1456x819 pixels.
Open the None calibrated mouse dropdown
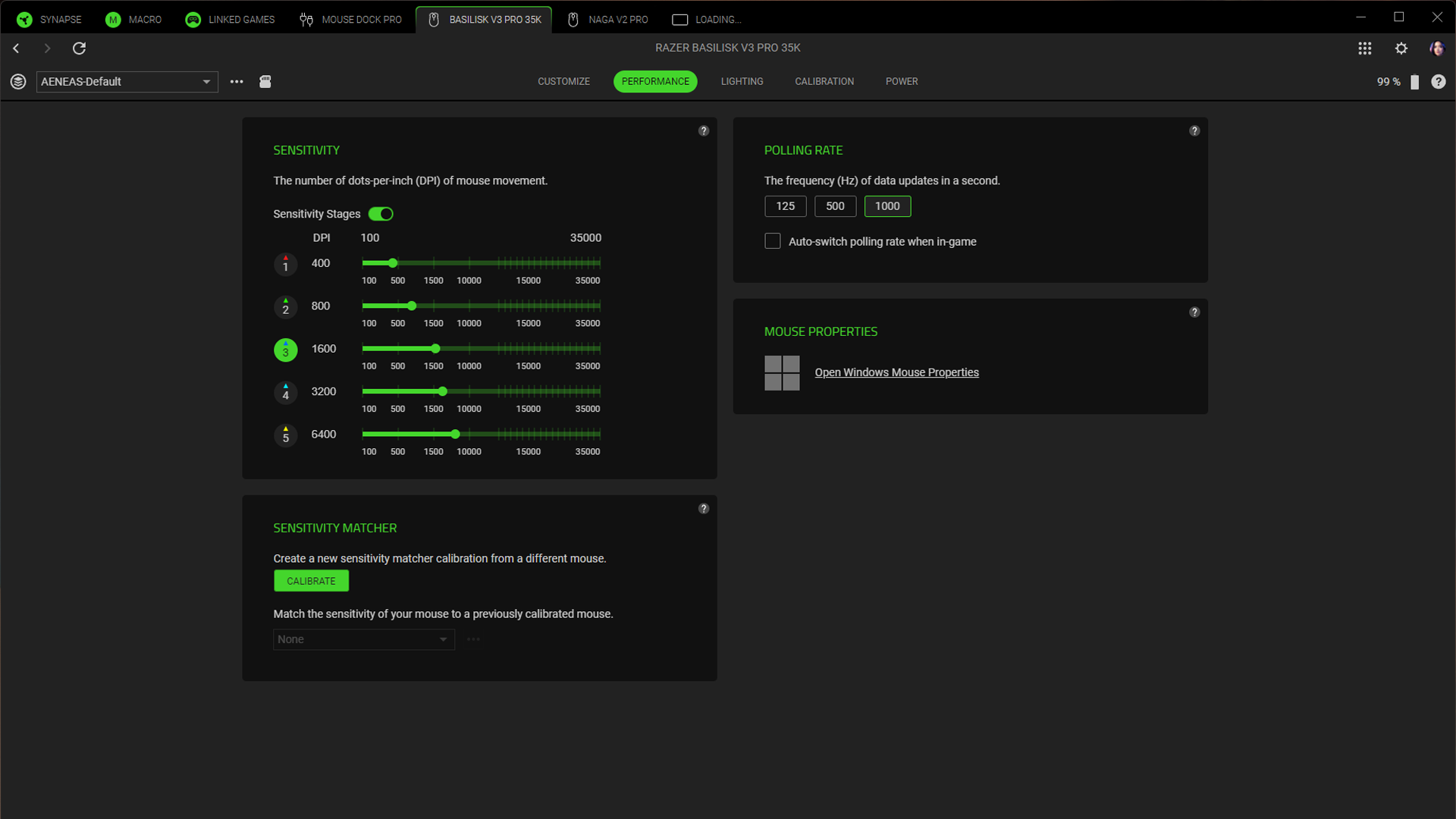pos(364,640)
